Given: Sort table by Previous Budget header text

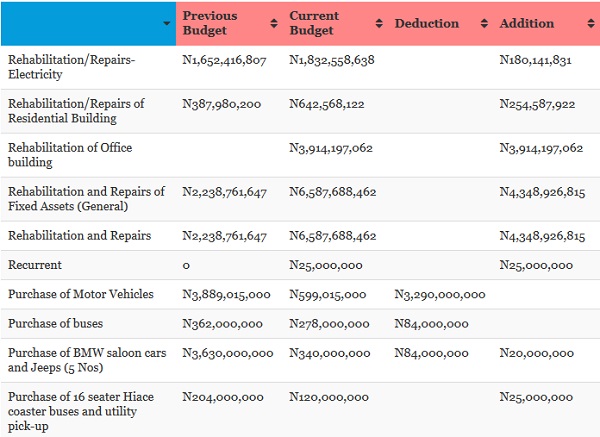Looking at the screenshot, I should pos(210,23).
